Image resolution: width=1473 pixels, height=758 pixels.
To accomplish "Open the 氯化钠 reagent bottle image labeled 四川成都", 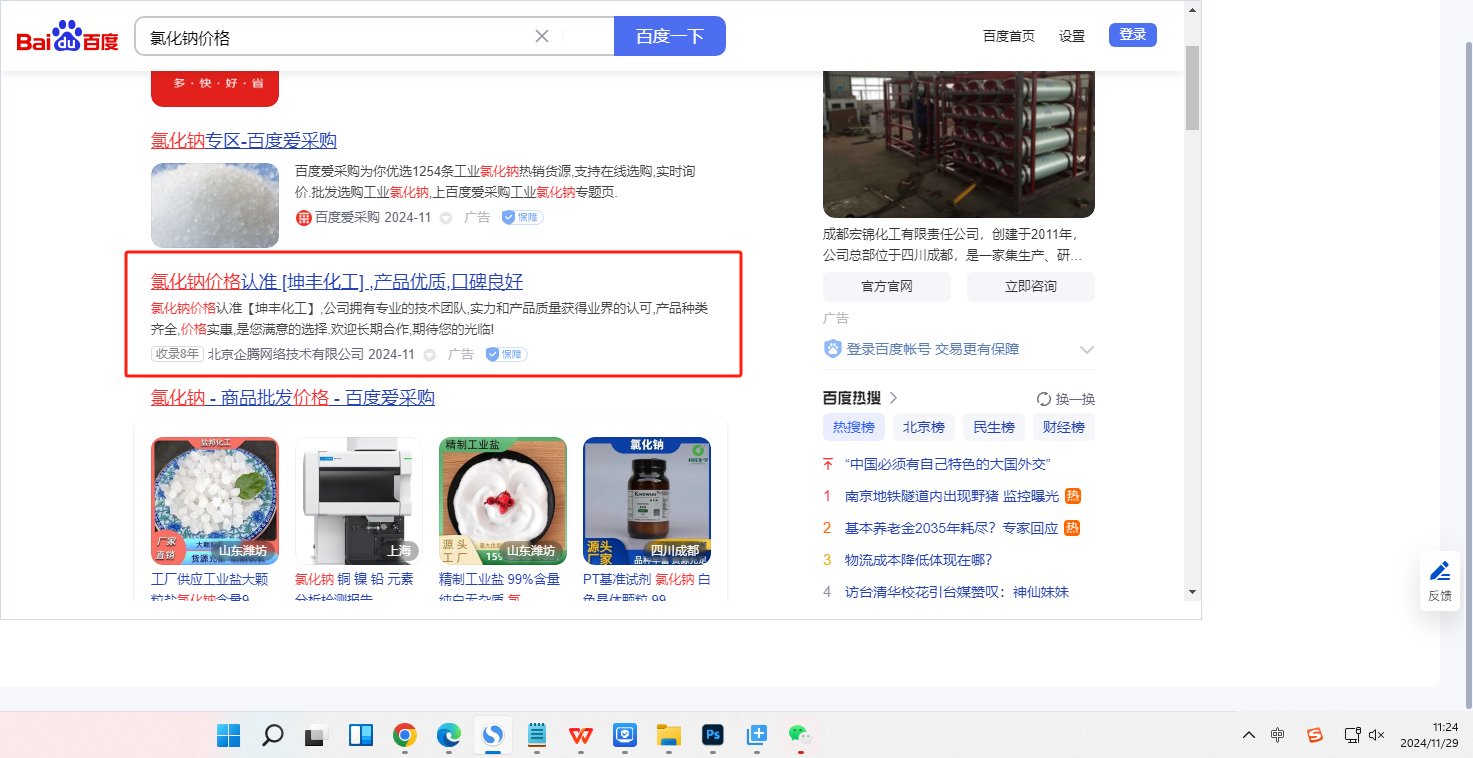I will pos(647,501).
